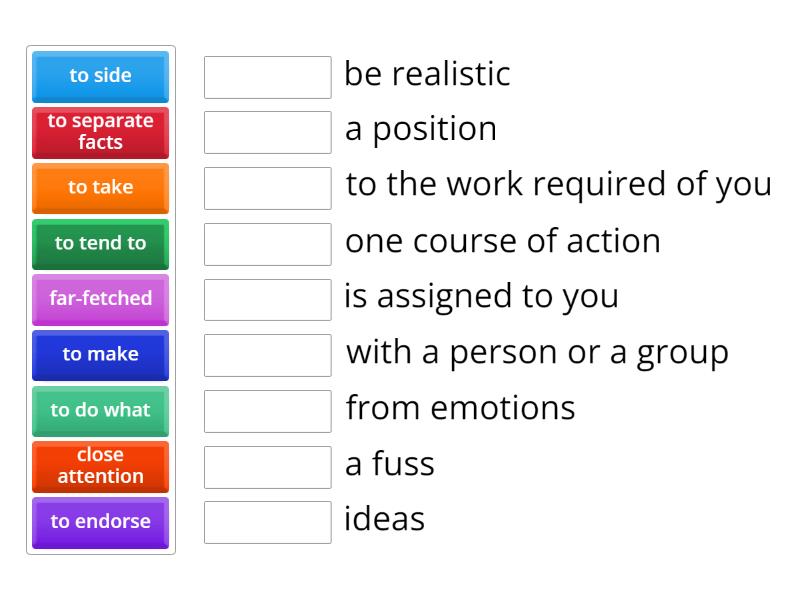Click the answer box next to 'ideas'
This screenshot has width=800, height=600.
pos(267,522)
